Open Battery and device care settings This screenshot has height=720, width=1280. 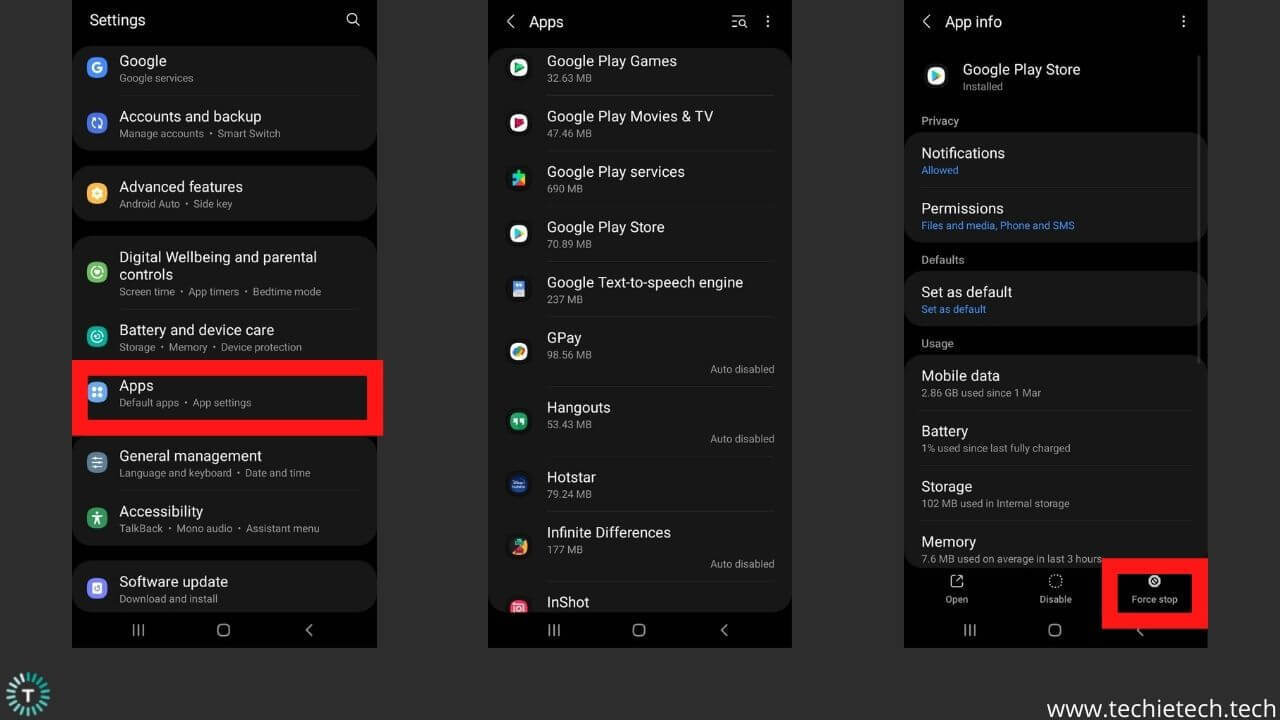(x=224, y=337)
